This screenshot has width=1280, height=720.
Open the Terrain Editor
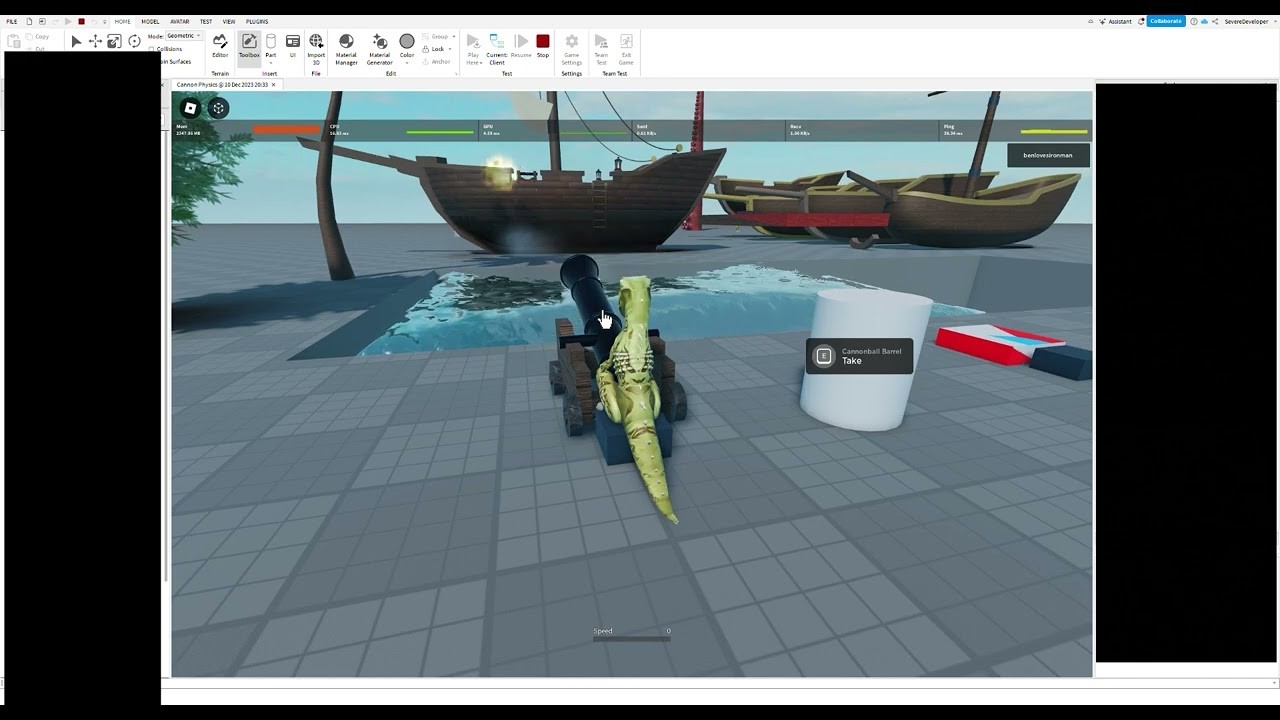click(220, 46)
